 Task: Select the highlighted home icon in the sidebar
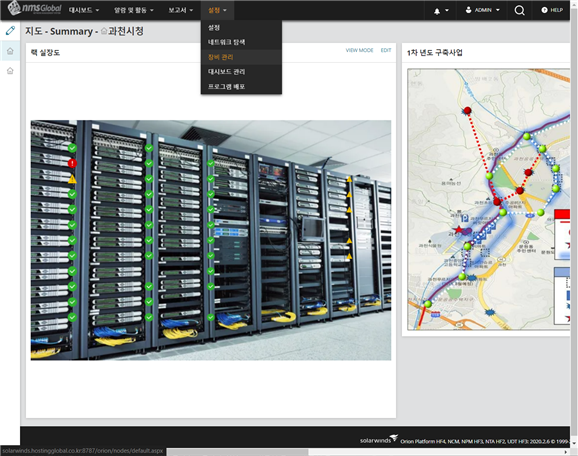pos(10,51)
